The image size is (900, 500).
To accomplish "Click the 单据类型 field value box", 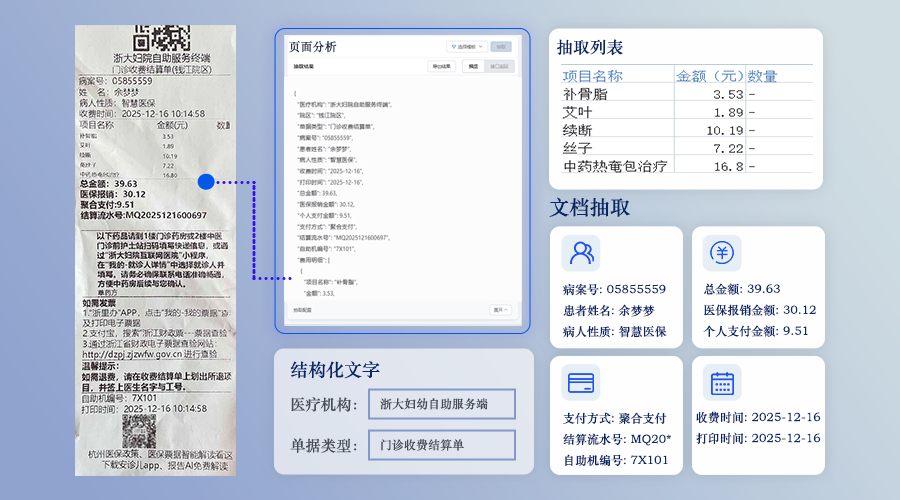I will click(441, 444).
